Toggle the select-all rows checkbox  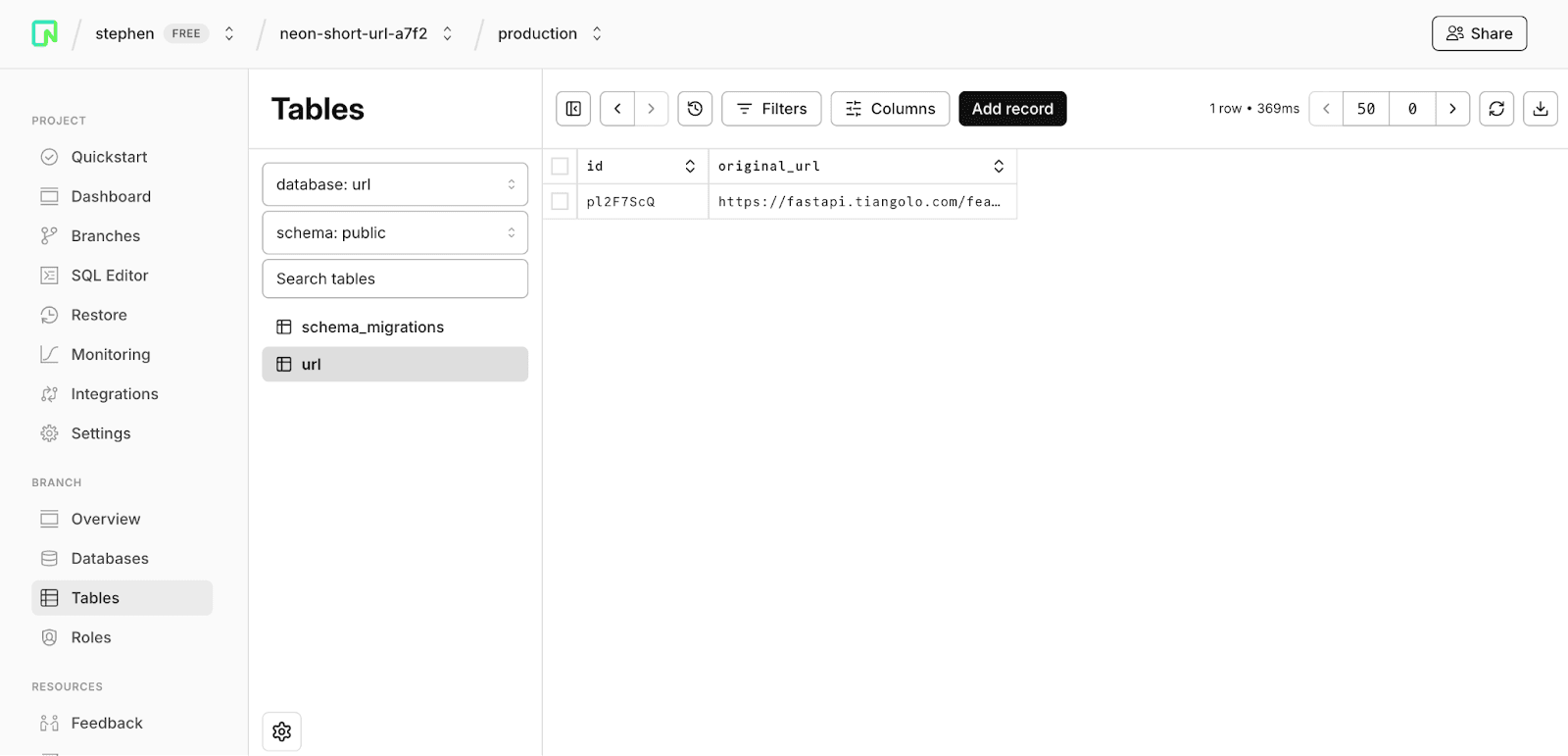(560, 167)
